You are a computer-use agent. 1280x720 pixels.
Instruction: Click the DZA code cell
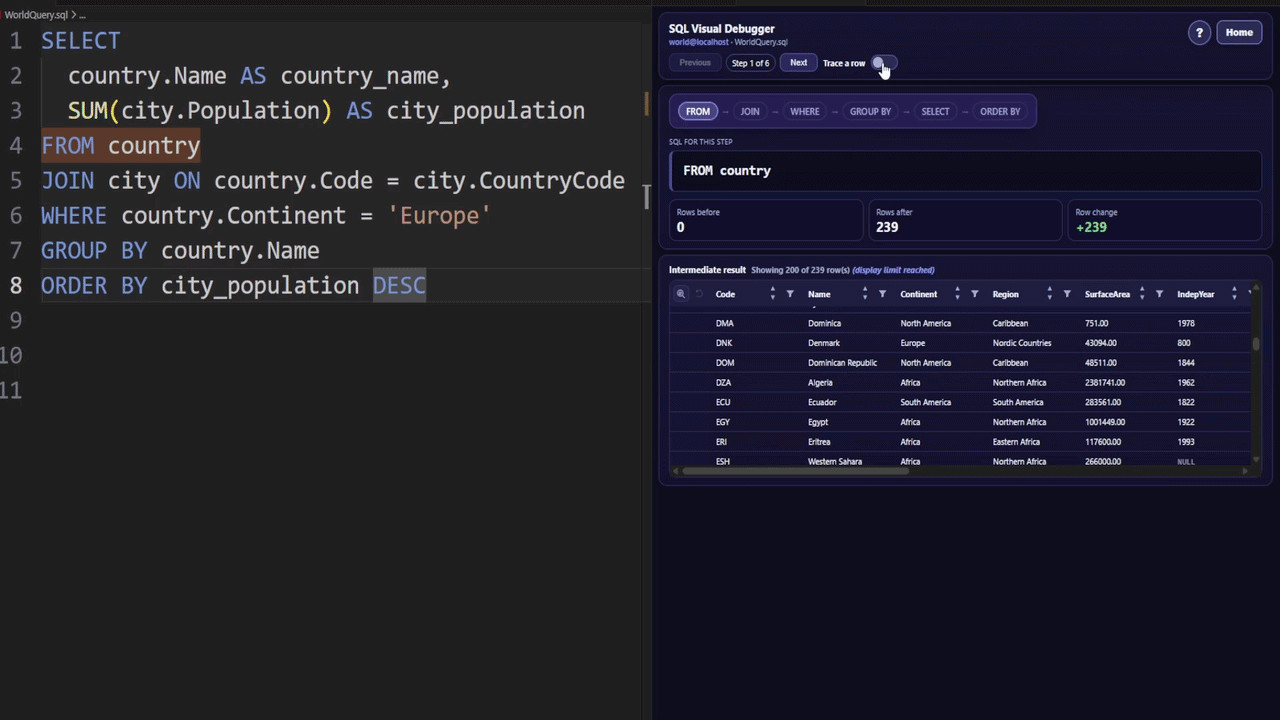pyautogui.click(x=723, y=382)
